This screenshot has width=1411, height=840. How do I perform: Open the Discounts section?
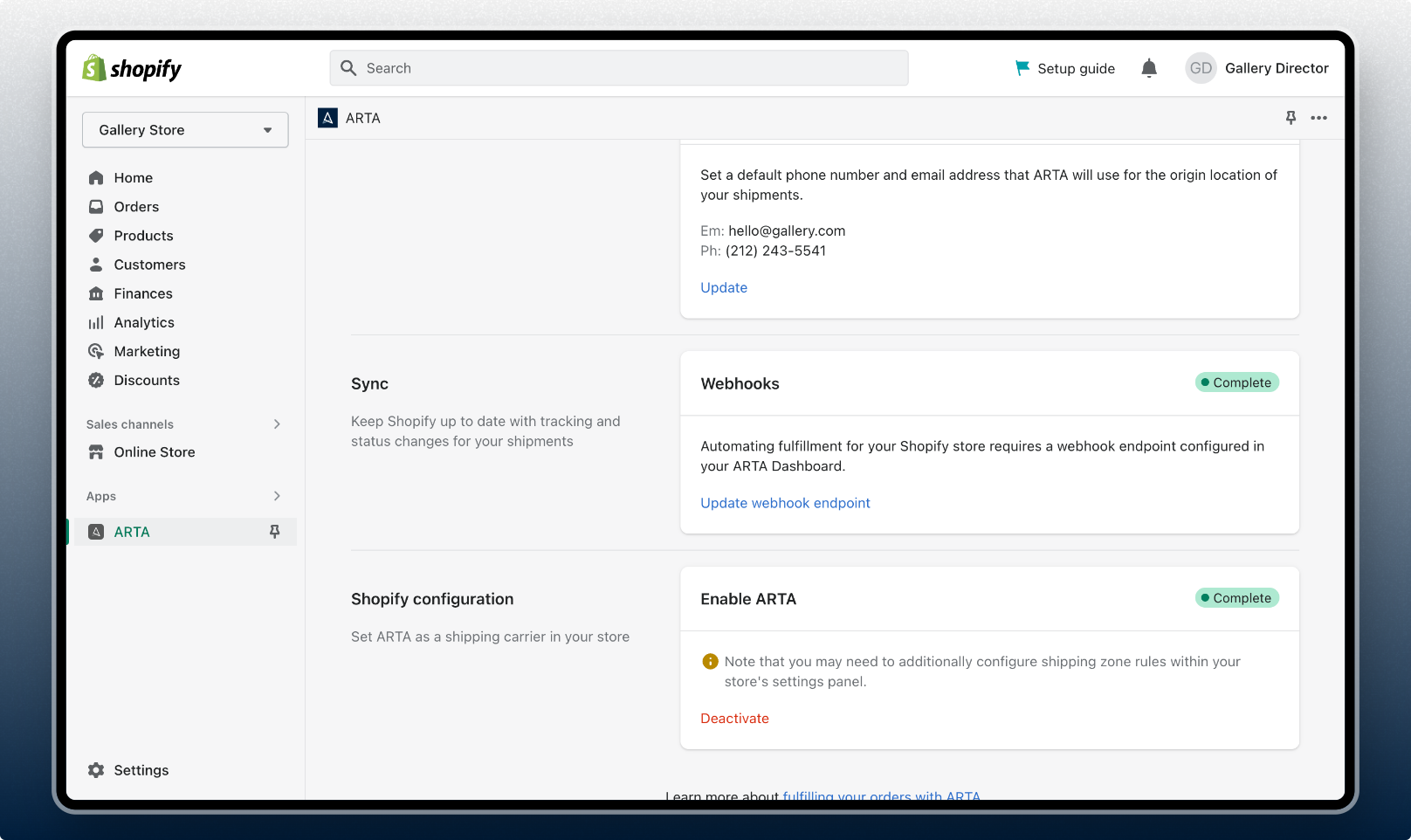coord(146,380)
